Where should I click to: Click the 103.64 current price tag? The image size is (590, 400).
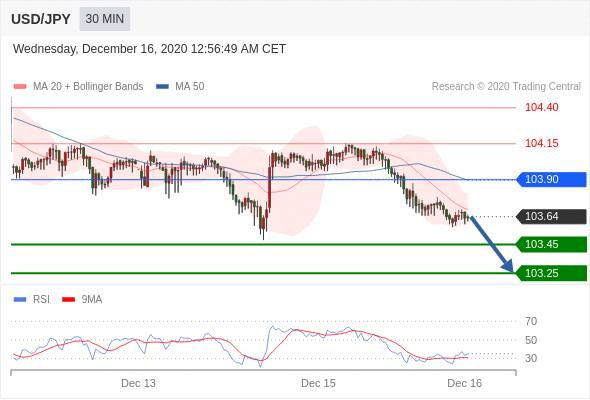(551, 216)
